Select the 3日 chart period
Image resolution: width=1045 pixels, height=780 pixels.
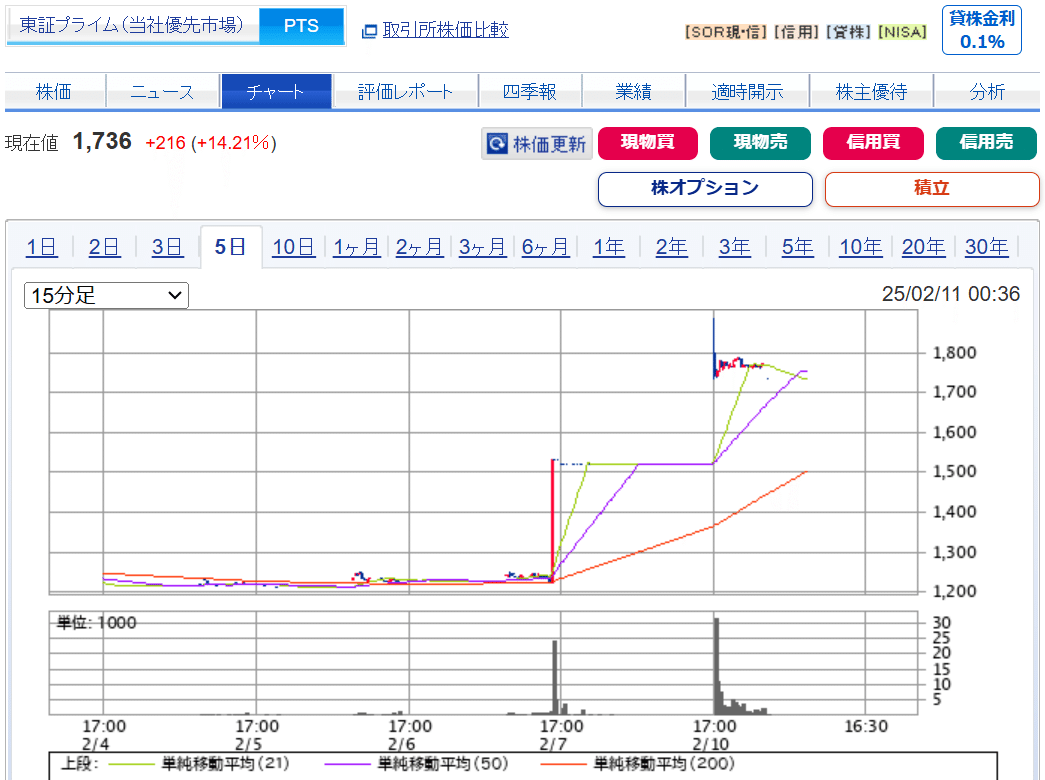[x=167, y=247]
